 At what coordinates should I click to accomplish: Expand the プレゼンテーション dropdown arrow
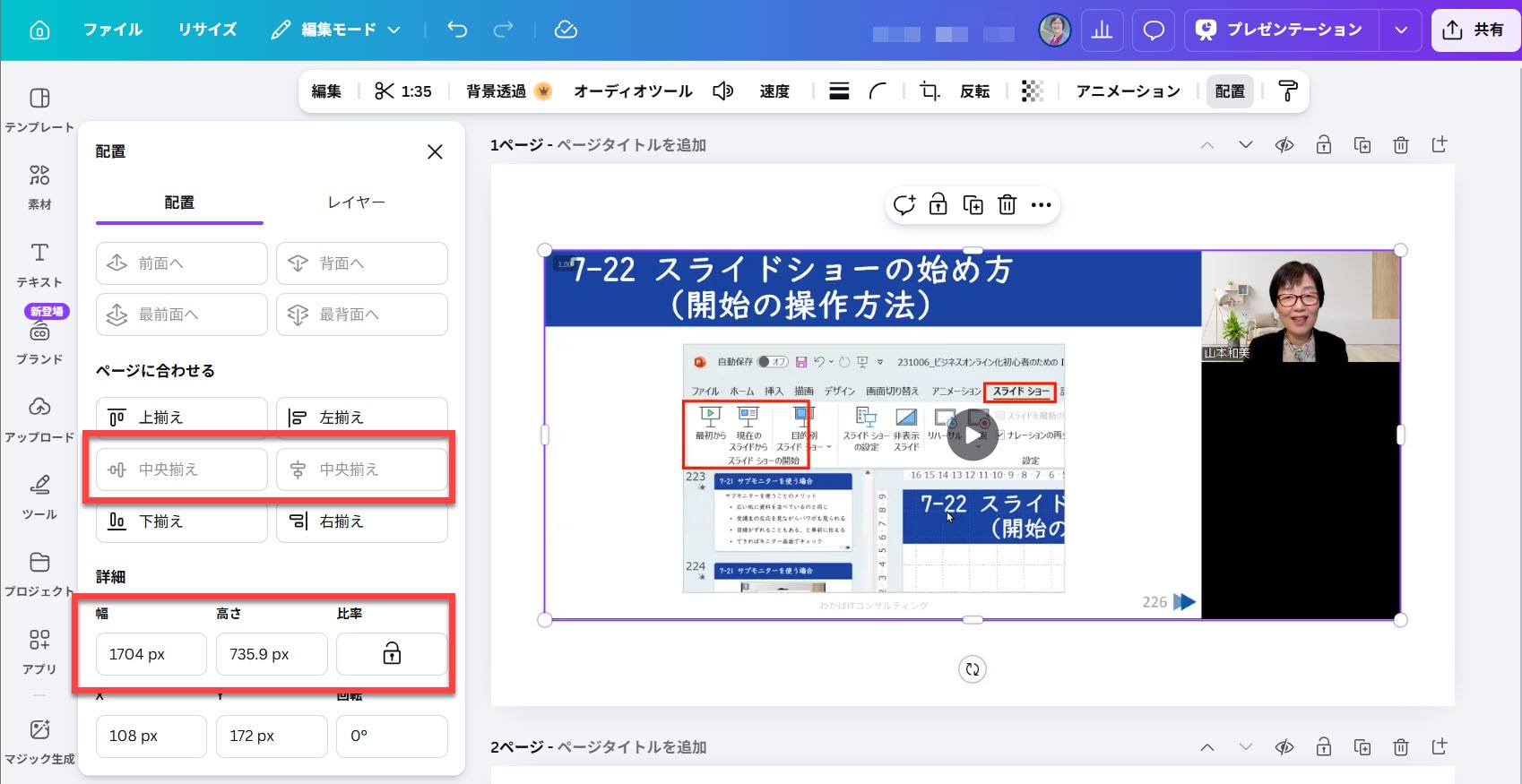pos(1401,30)
